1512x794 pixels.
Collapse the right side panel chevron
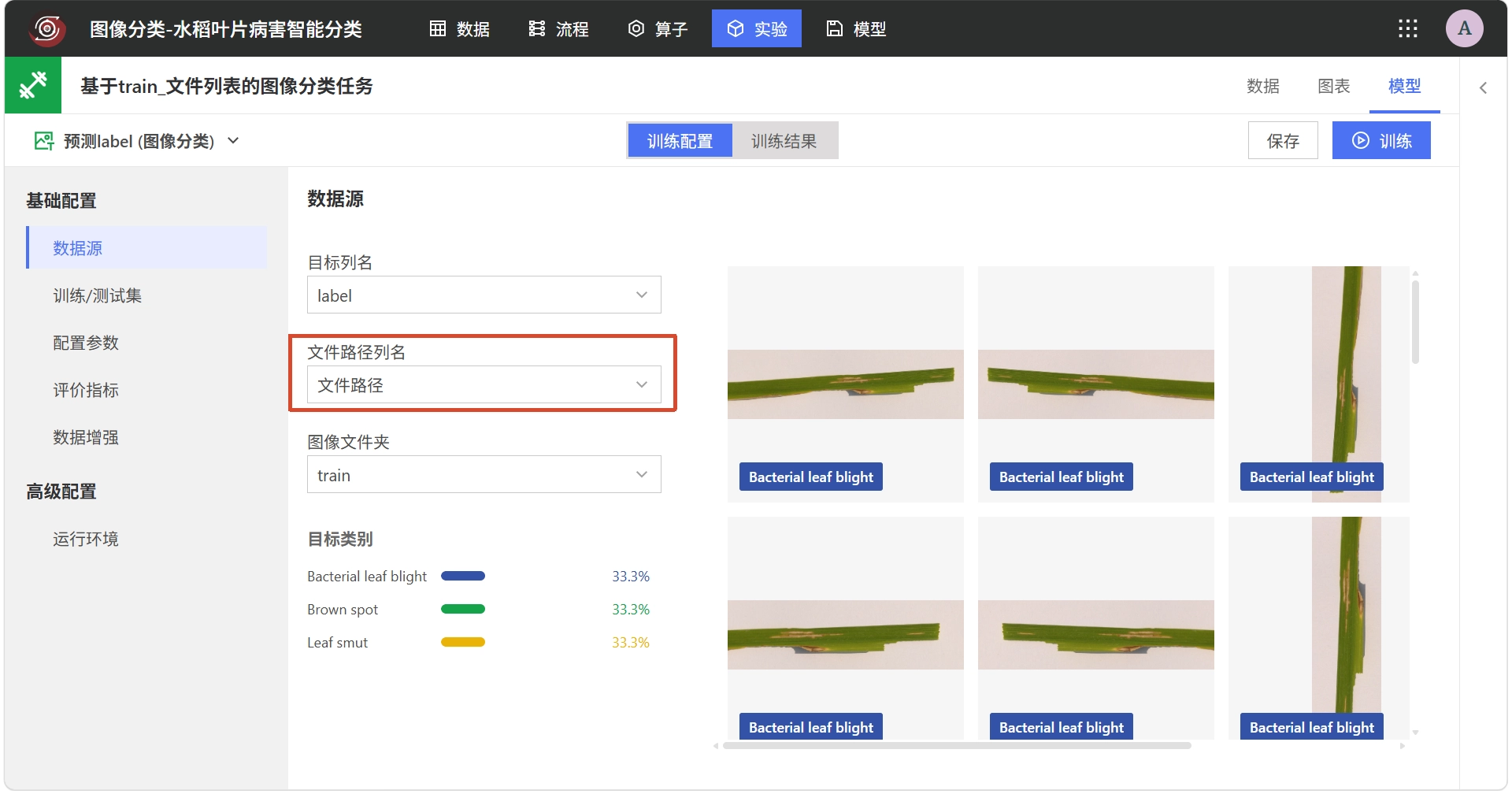coord(1483,88)
